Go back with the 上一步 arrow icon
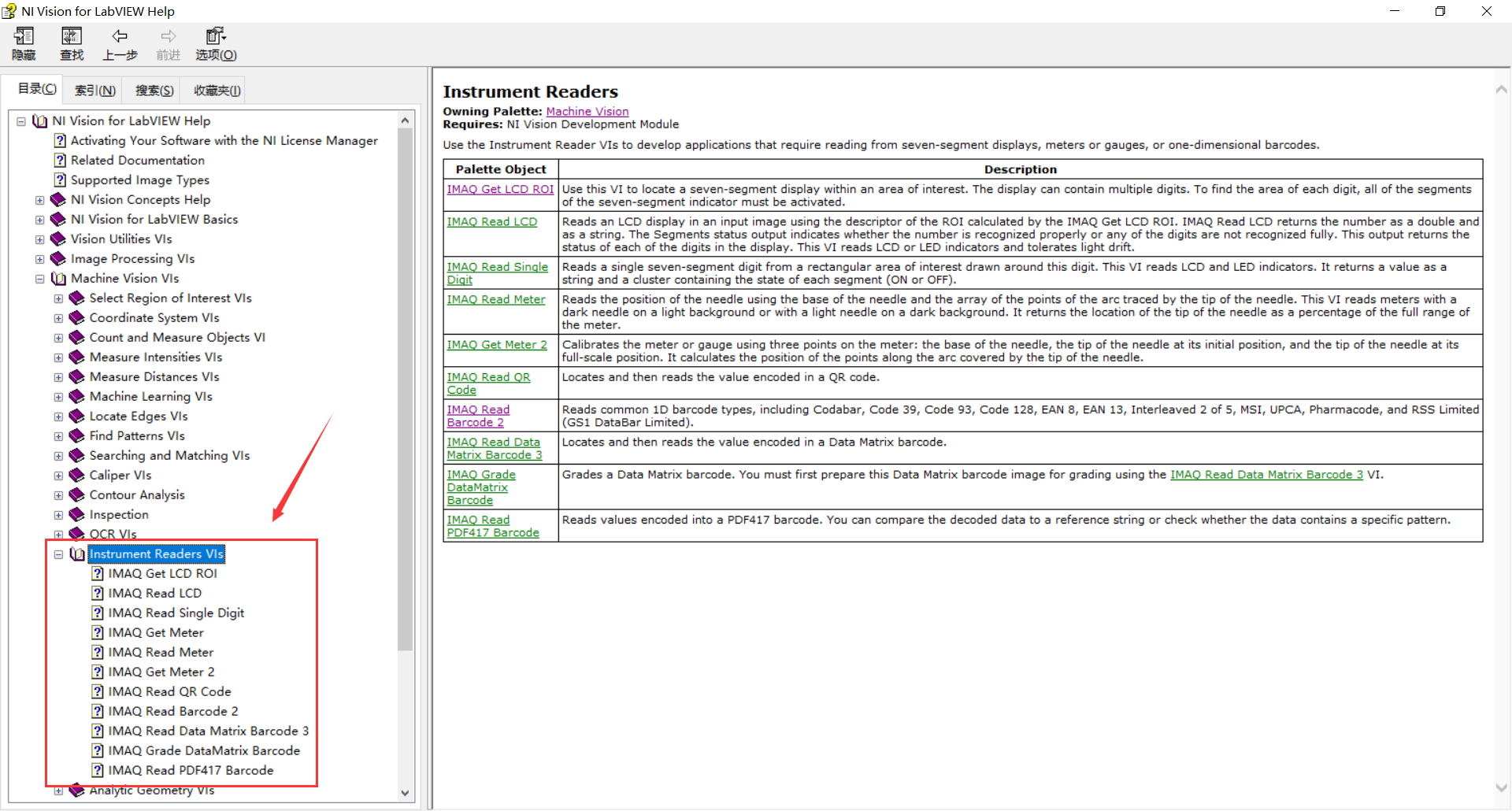The image size is (1512, 811). click(x=120, y=36)
